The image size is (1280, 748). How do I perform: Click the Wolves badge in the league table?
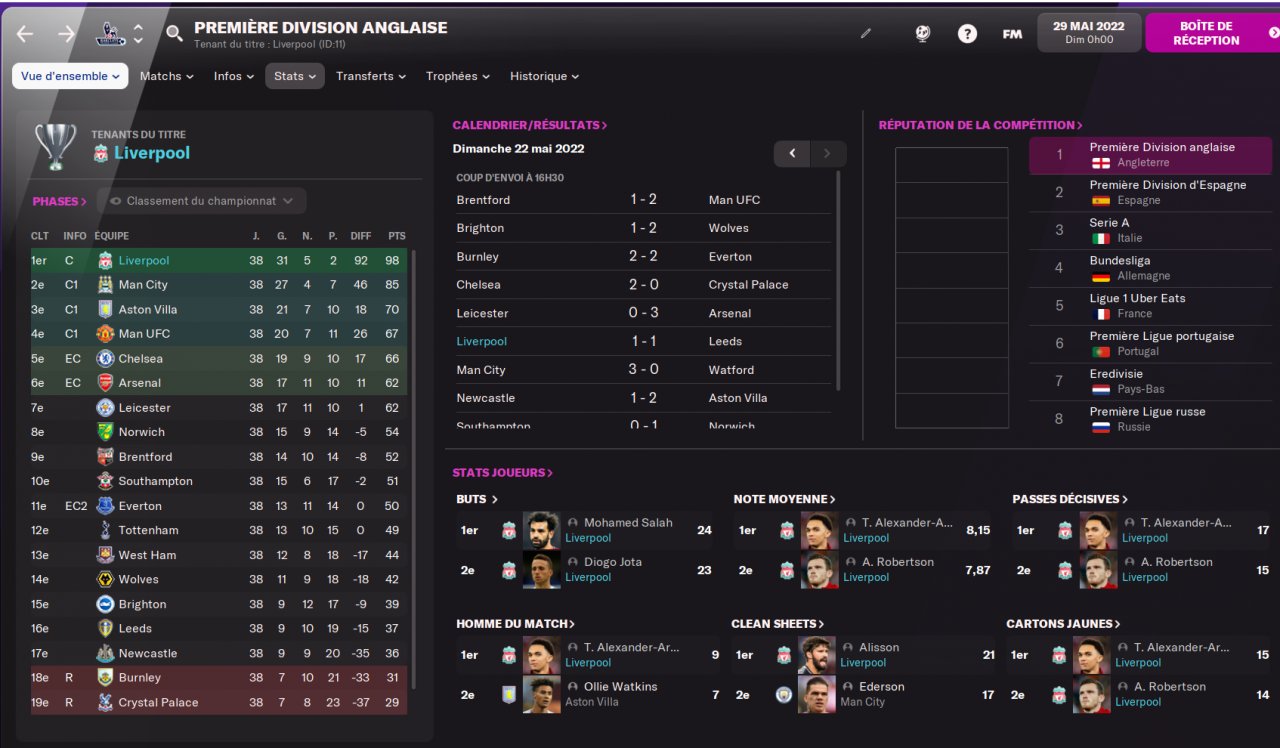[105, 579]
